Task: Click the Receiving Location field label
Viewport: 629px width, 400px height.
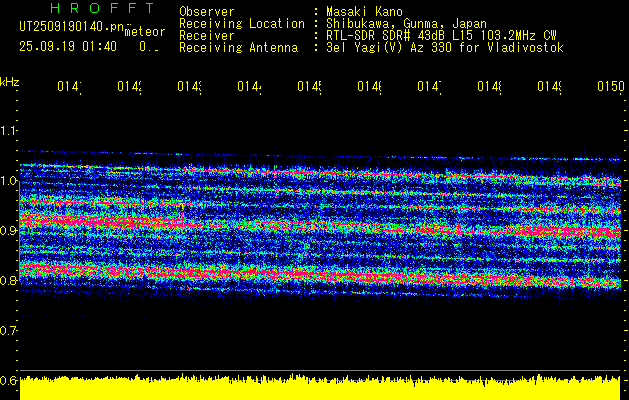Action: pos(241,23)
